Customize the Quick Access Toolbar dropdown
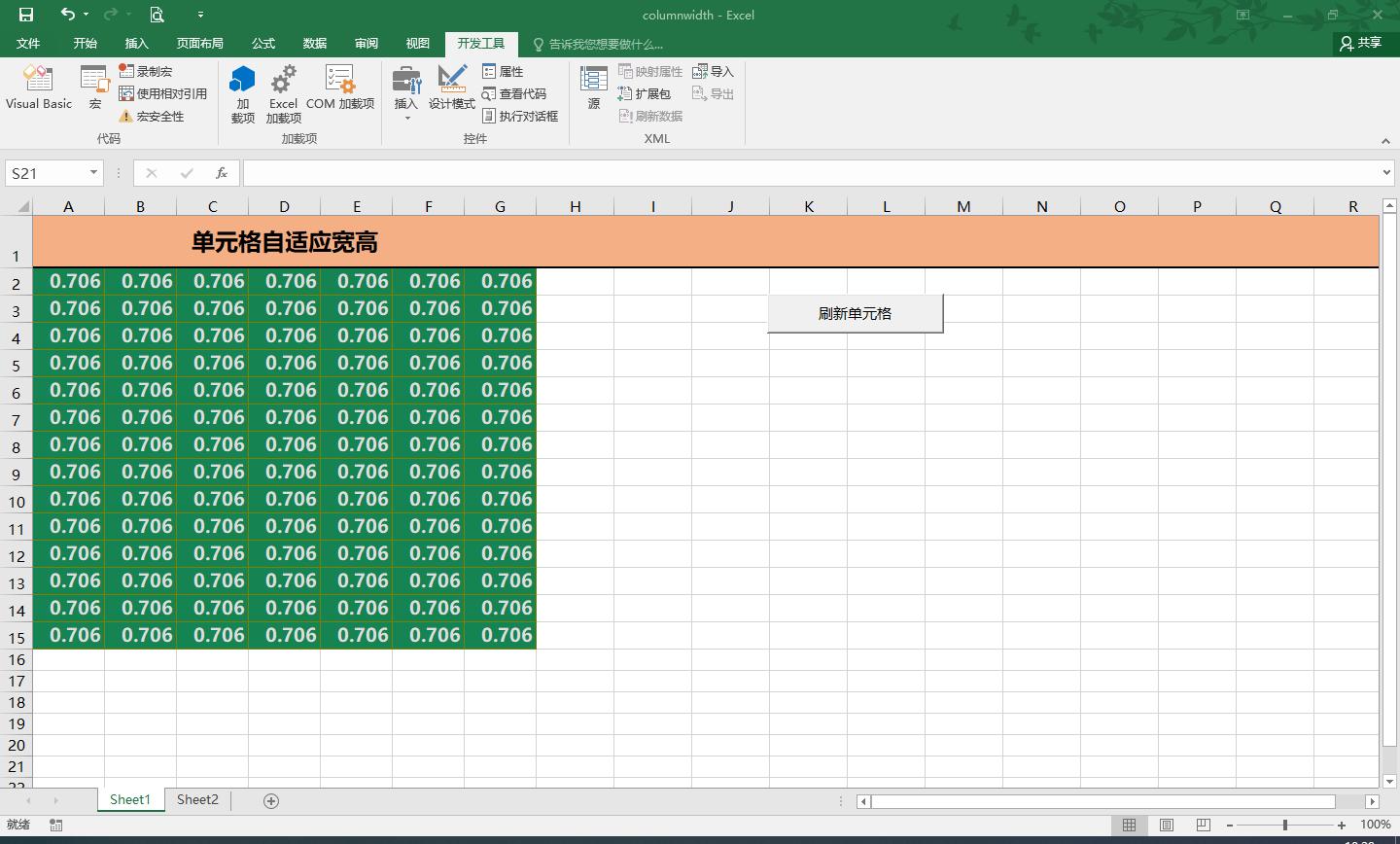This screenshot has height=844, width=1400. (200, 15)
